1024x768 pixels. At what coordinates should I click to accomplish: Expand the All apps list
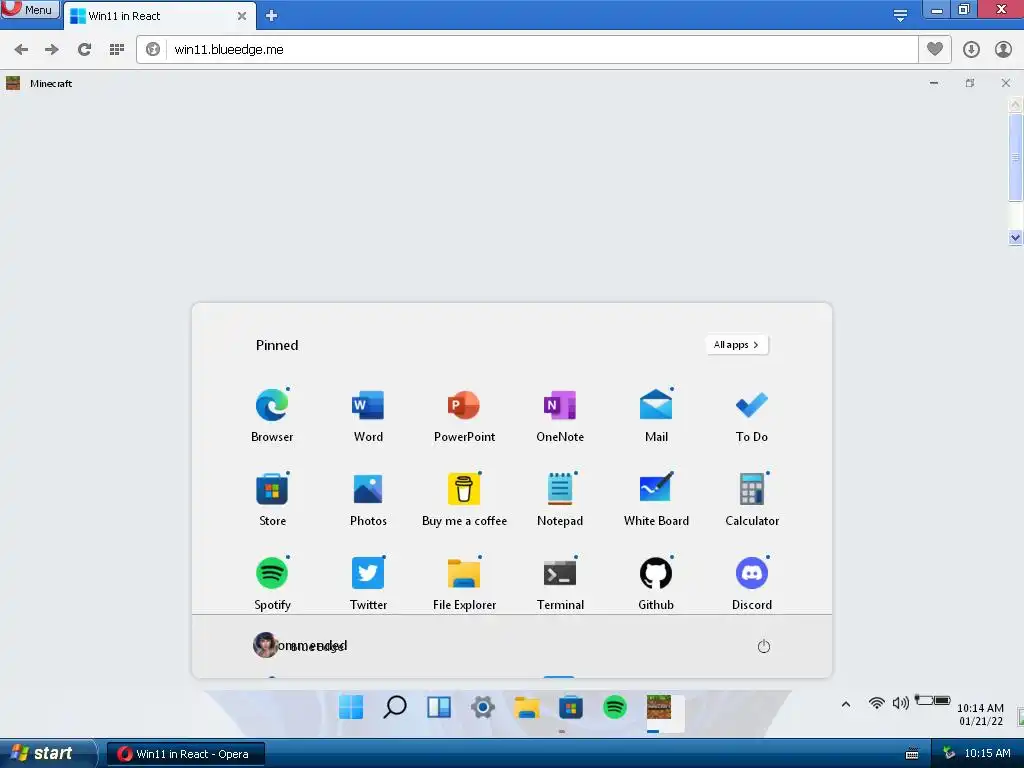click(737, 345)
